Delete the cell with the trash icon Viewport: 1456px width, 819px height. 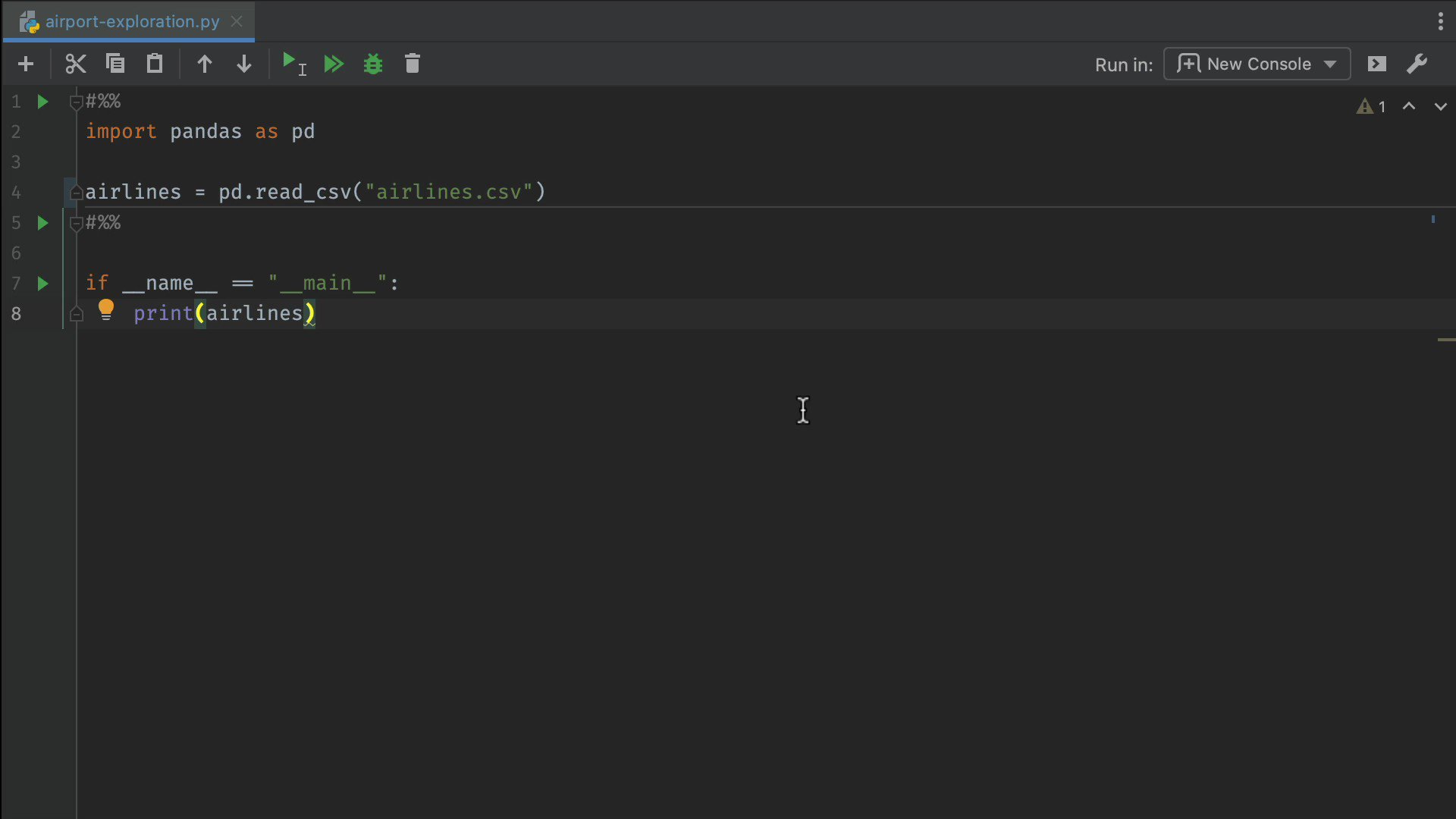412,64
